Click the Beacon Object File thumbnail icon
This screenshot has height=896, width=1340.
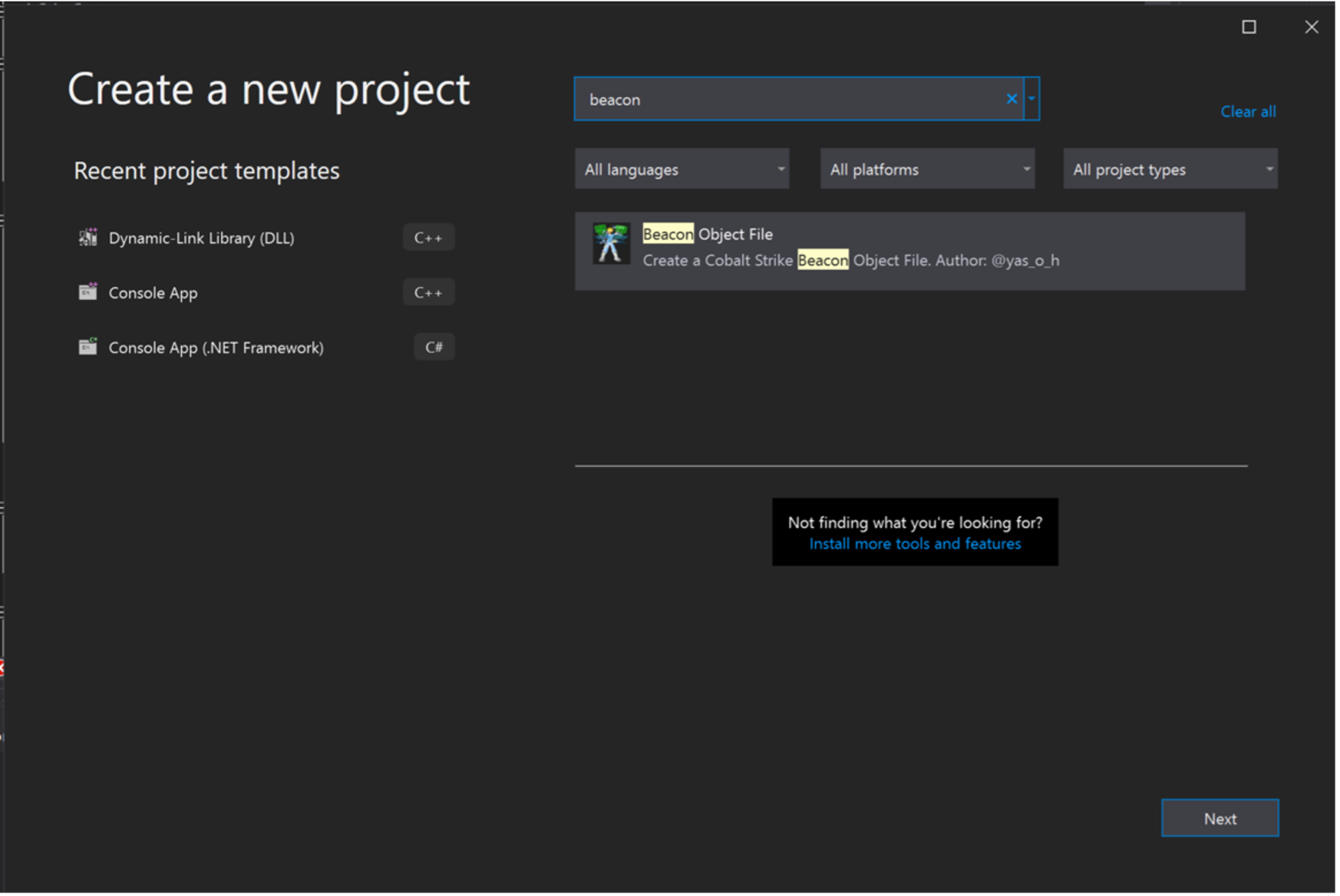click(x=611, y=244)
